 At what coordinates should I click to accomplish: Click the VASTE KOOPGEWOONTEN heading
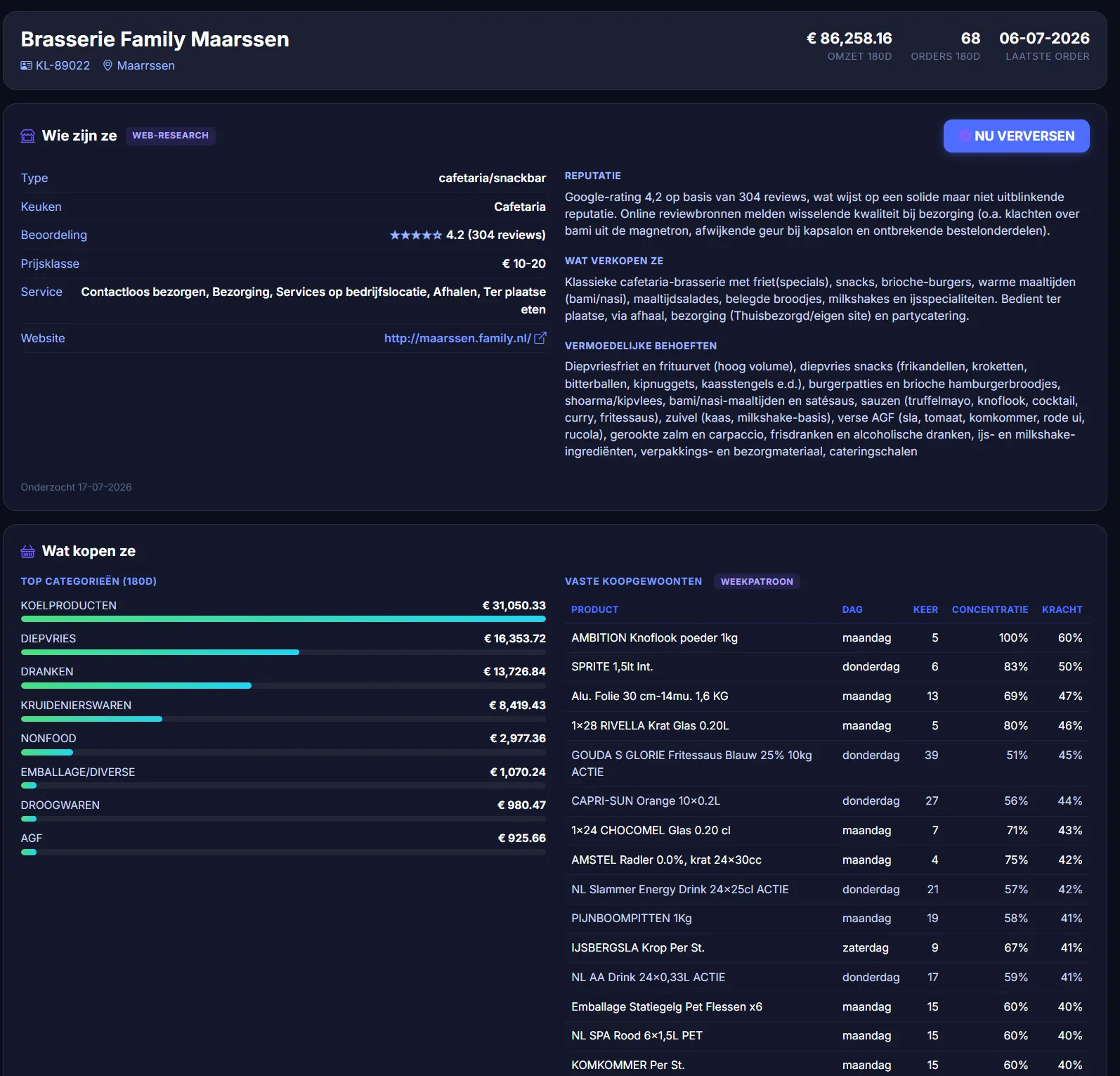[x=633, y=581]
